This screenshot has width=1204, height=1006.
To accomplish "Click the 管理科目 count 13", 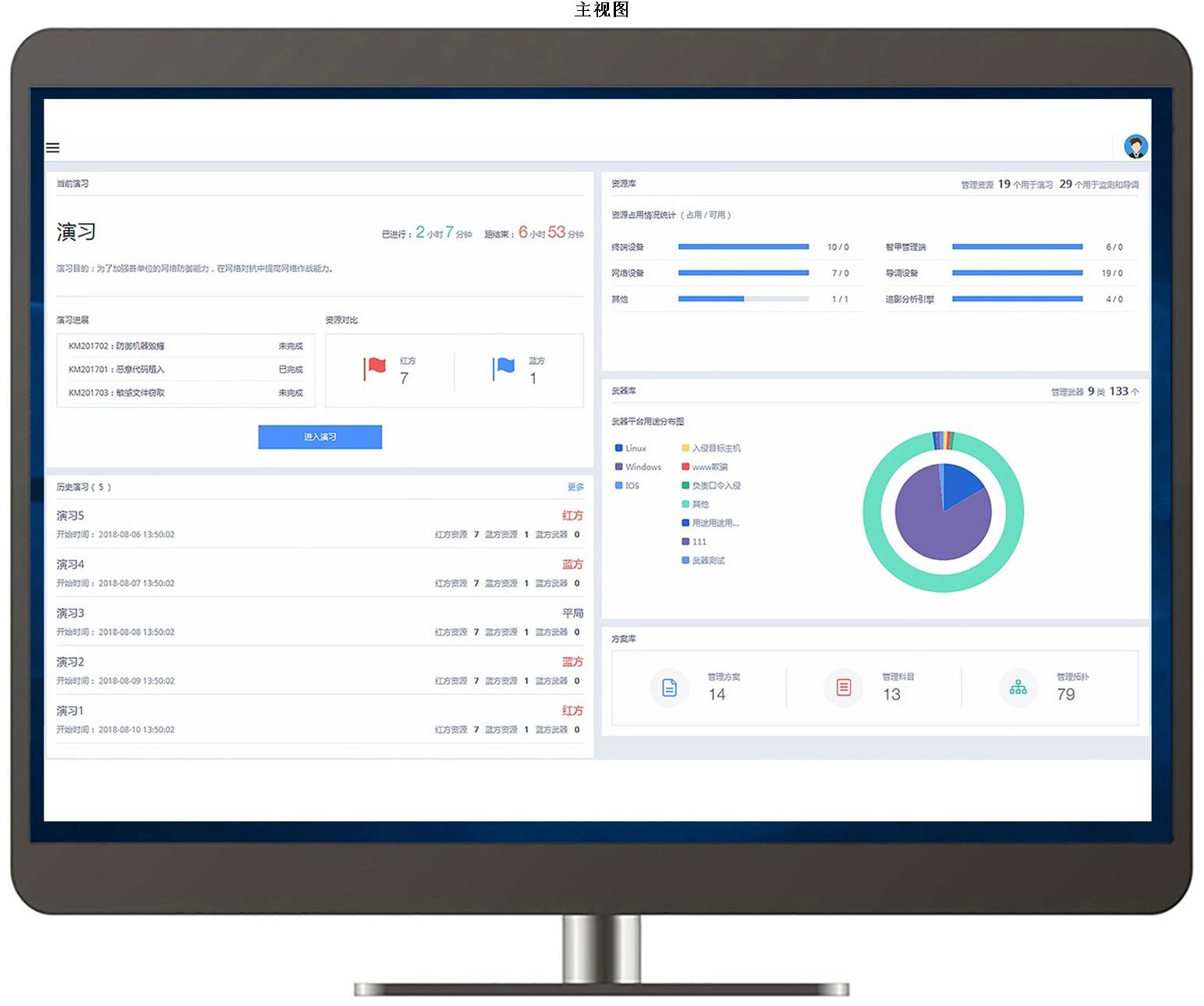I will 891,694.
